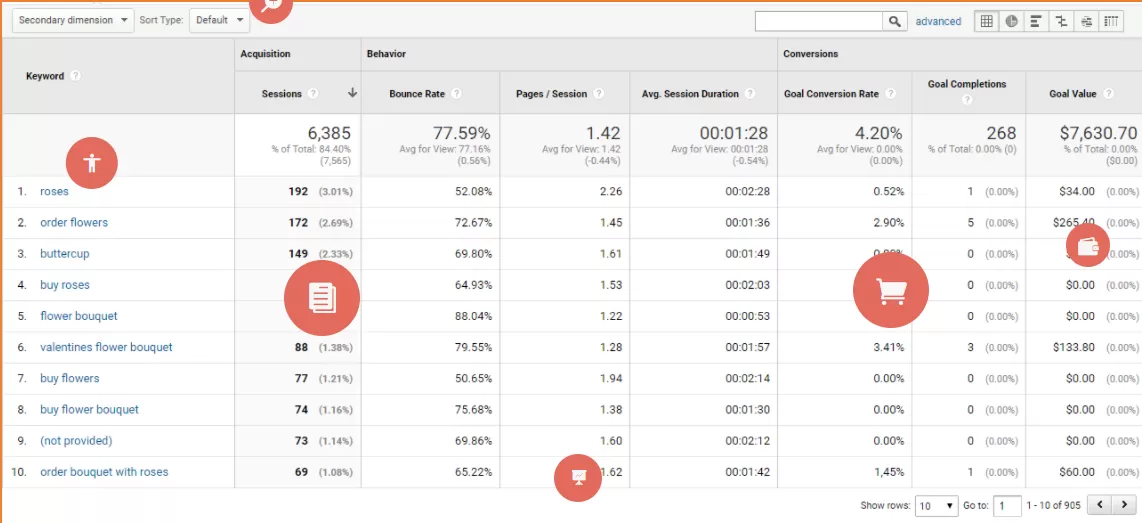Open the 'valentines flower bouquet' keyword
Screen dimensions: 1142x523
click(x=106, y=347)
